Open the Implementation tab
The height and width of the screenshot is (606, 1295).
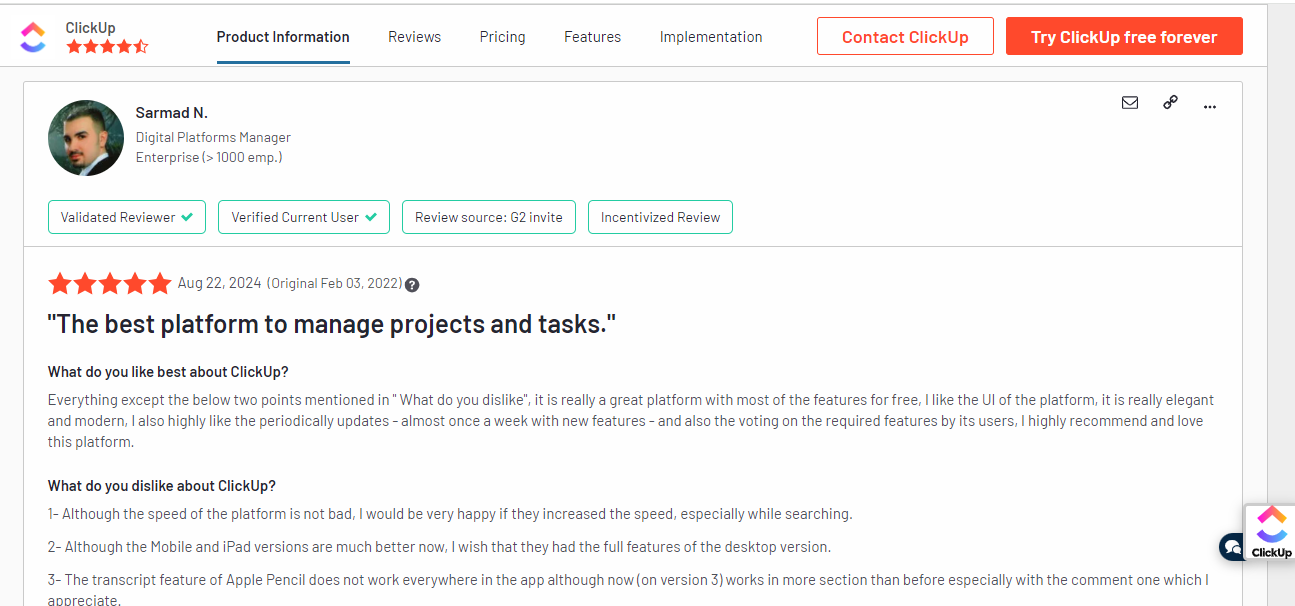coord(711,37)
